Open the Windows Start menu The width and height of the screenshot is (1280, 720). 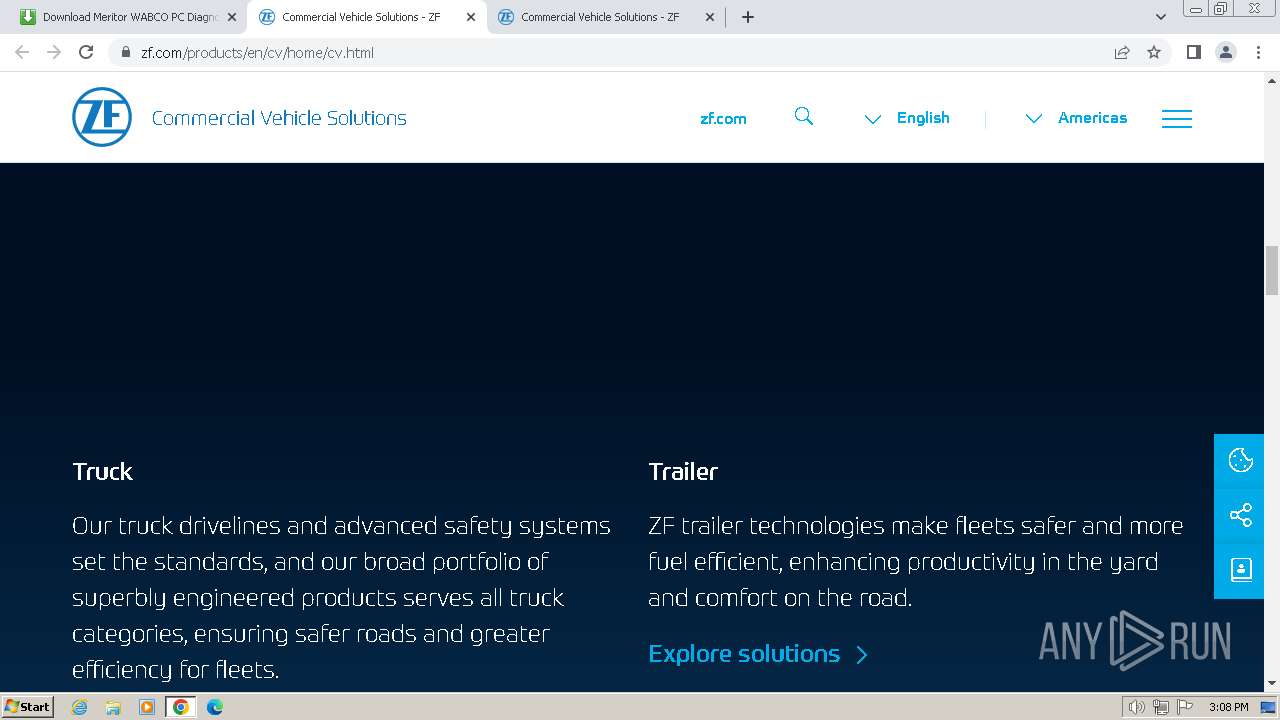click(27, 707)
